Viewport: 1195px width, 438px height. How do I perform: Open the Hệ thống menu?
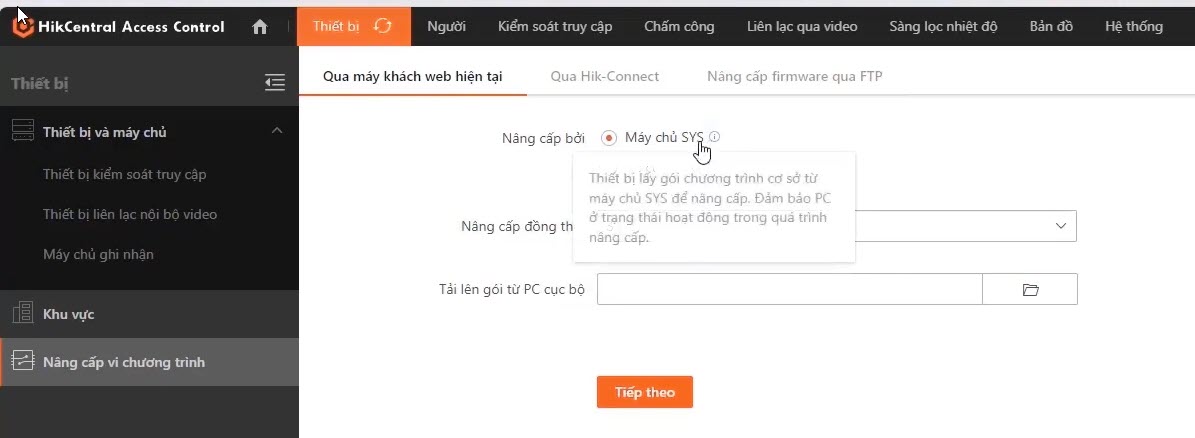pyautogui.click(x=1133, y=27)
